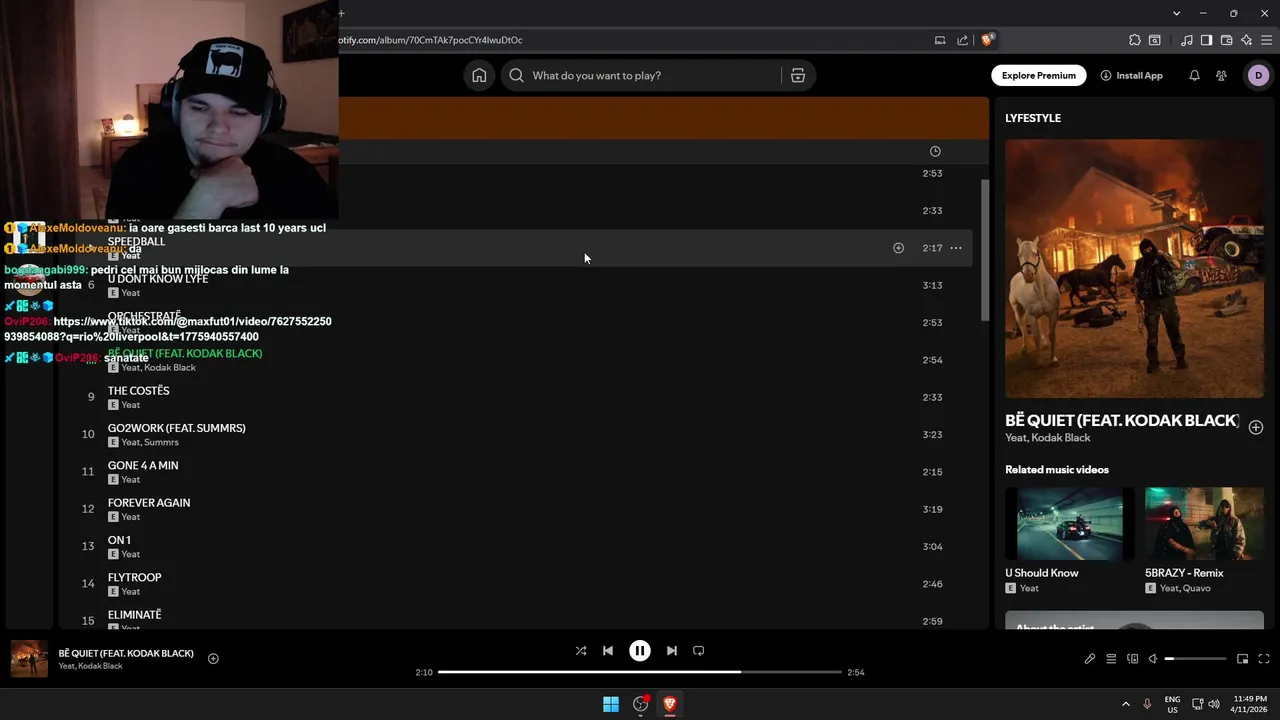Toggle repeat mode

[x=699, y=651]
